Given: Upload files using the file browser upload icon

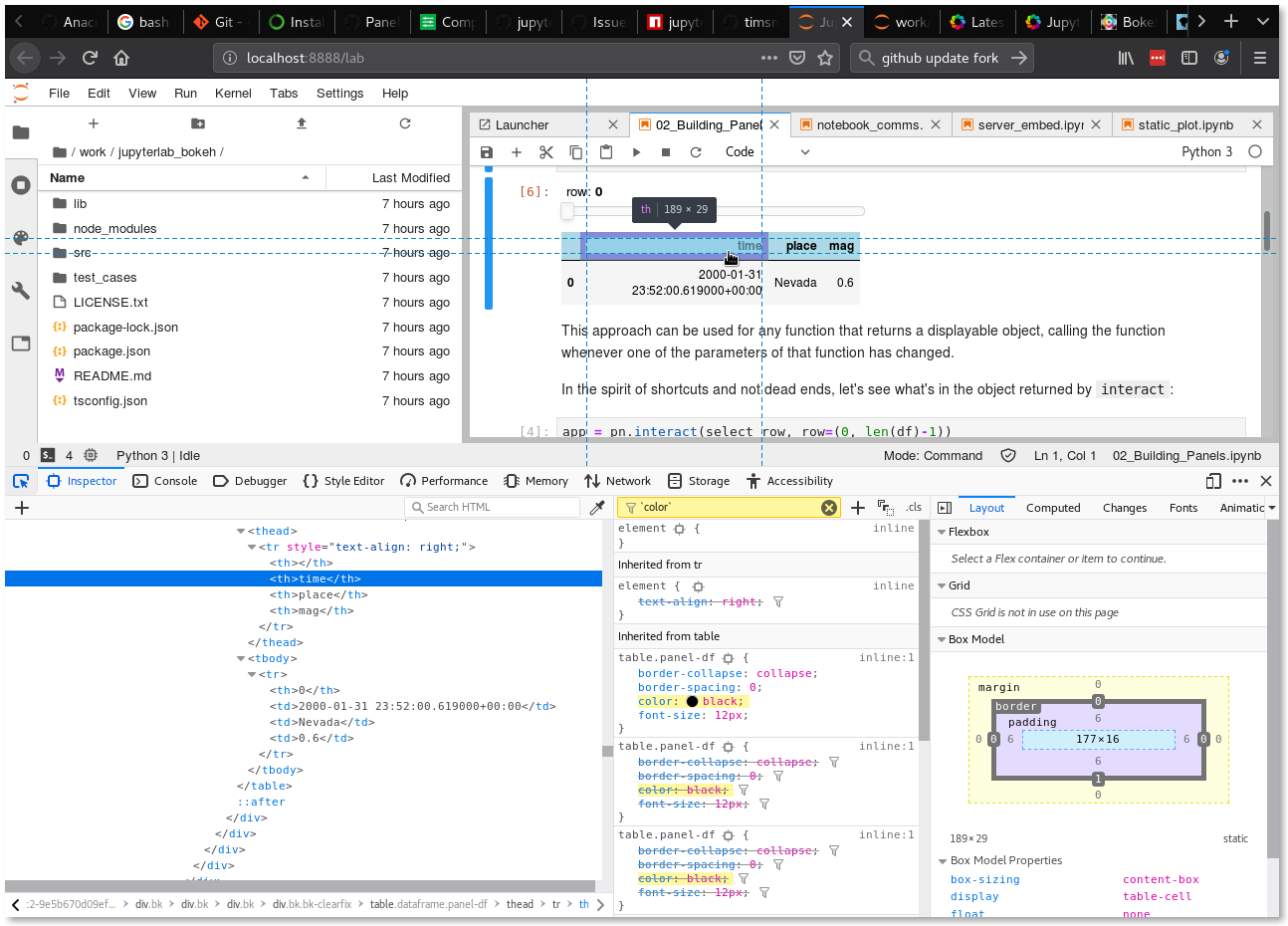Looking at the screenshot, I should [301, 123].
